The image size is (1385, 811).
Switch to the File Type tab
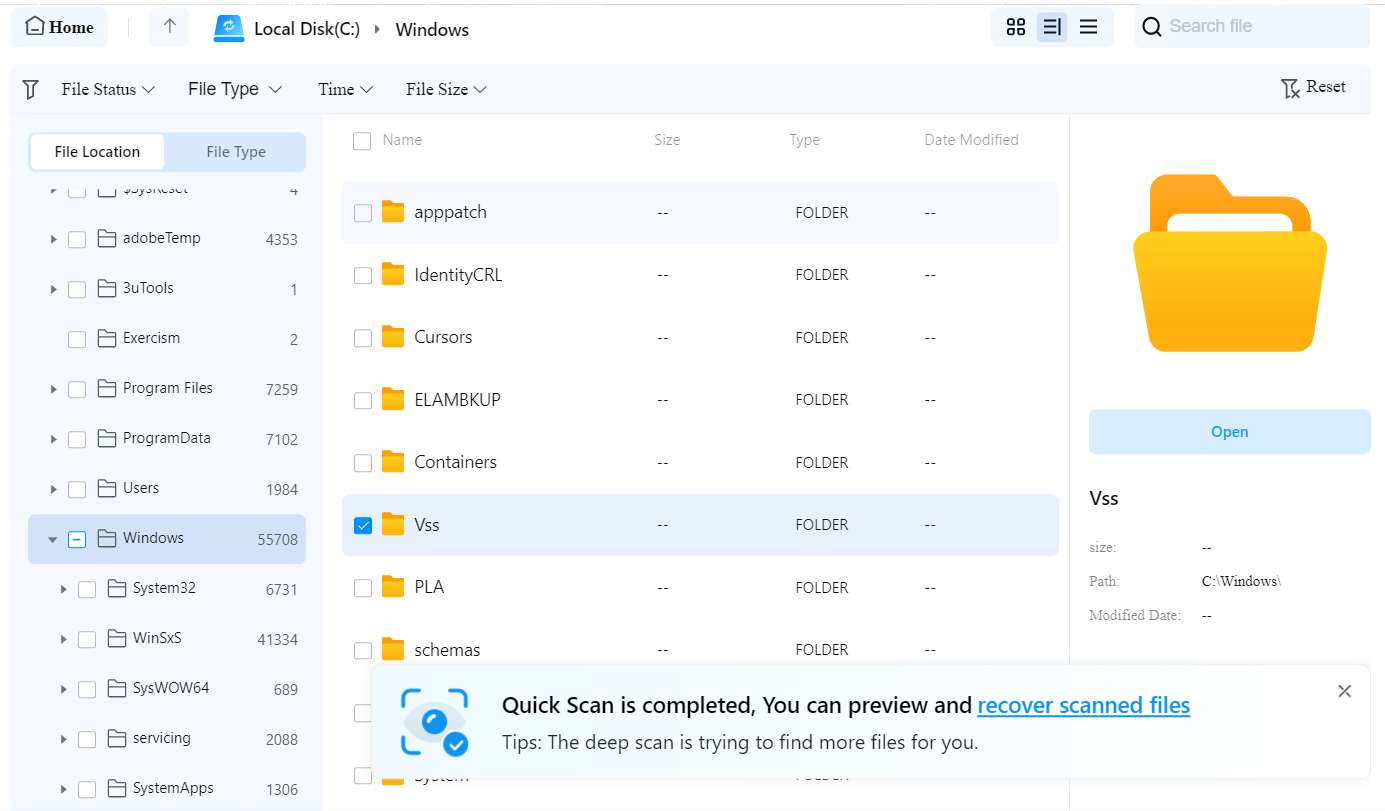[235, 151]
